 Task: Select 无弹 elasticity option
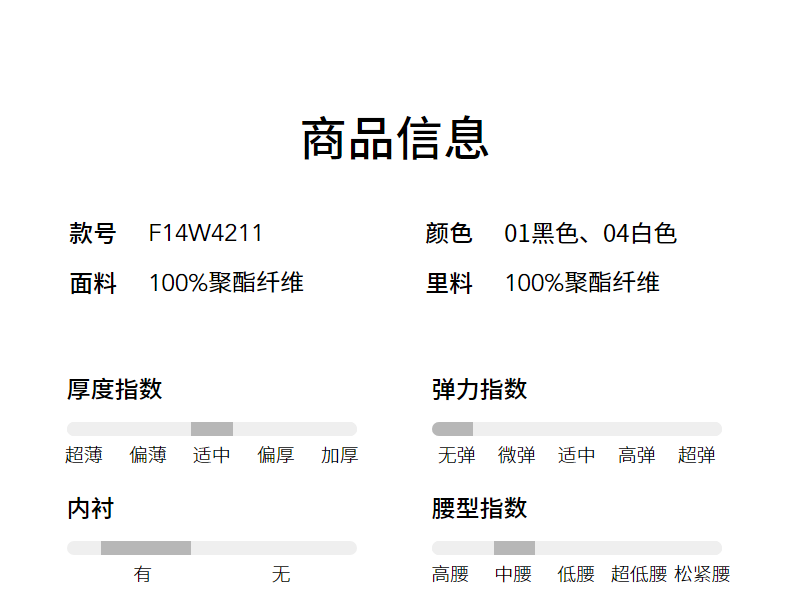(x=456, y=456)
